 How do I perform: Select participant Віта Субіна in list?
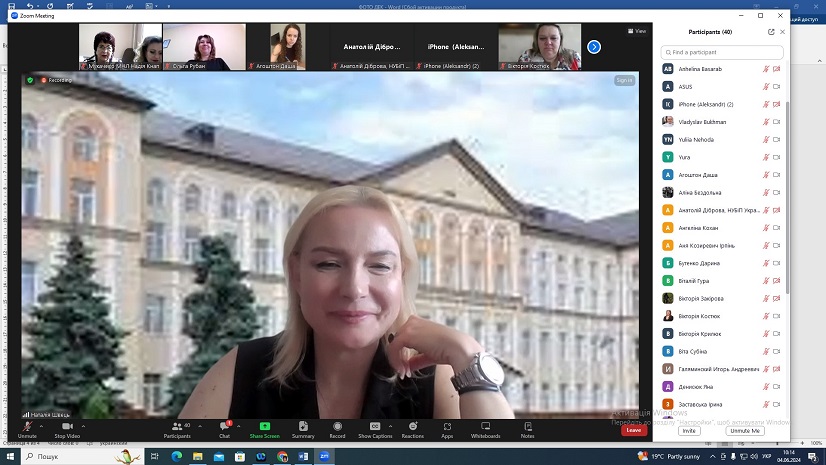722,351
